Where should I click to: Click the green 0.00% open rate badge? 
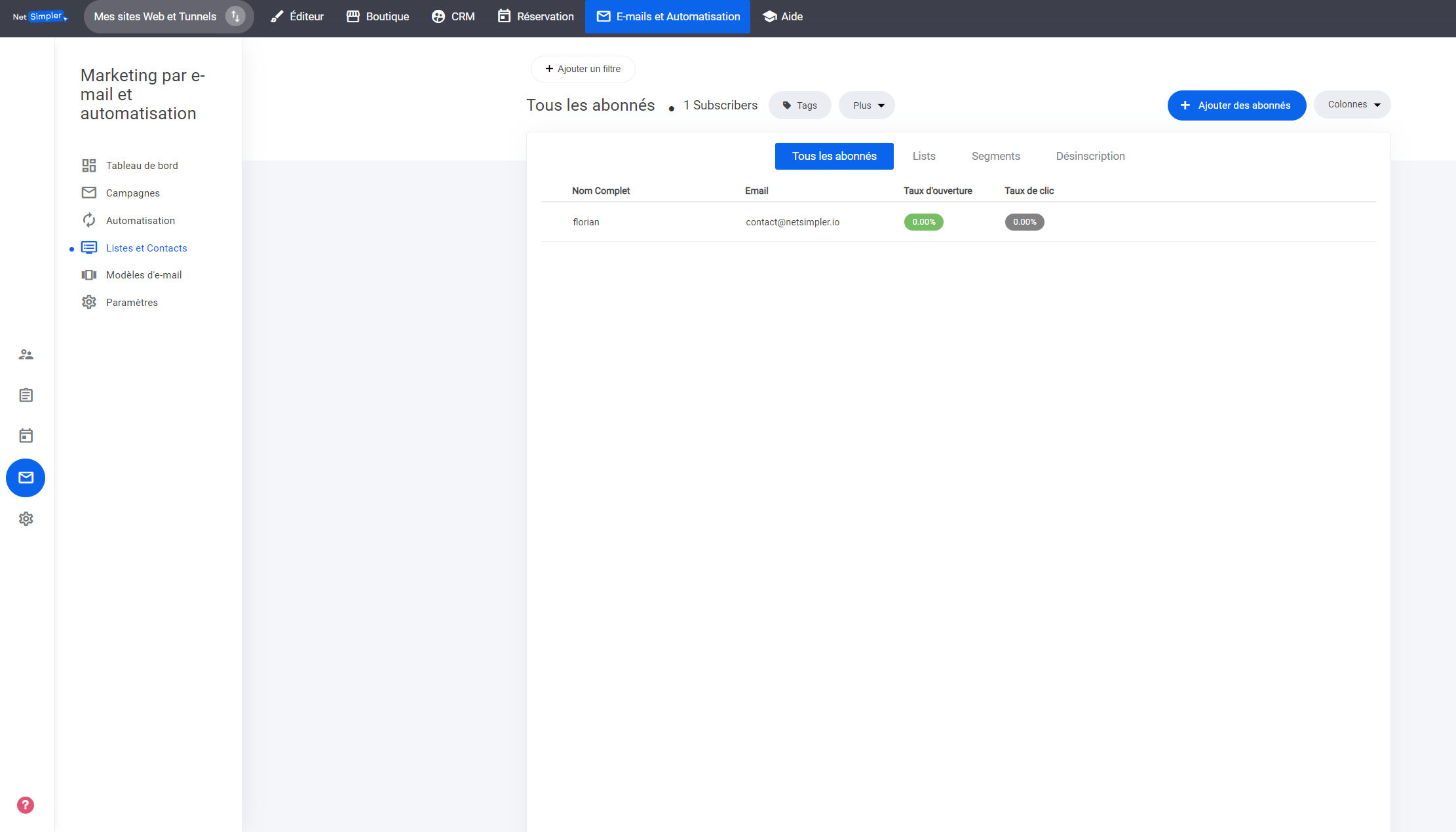[x=923, y=222]
